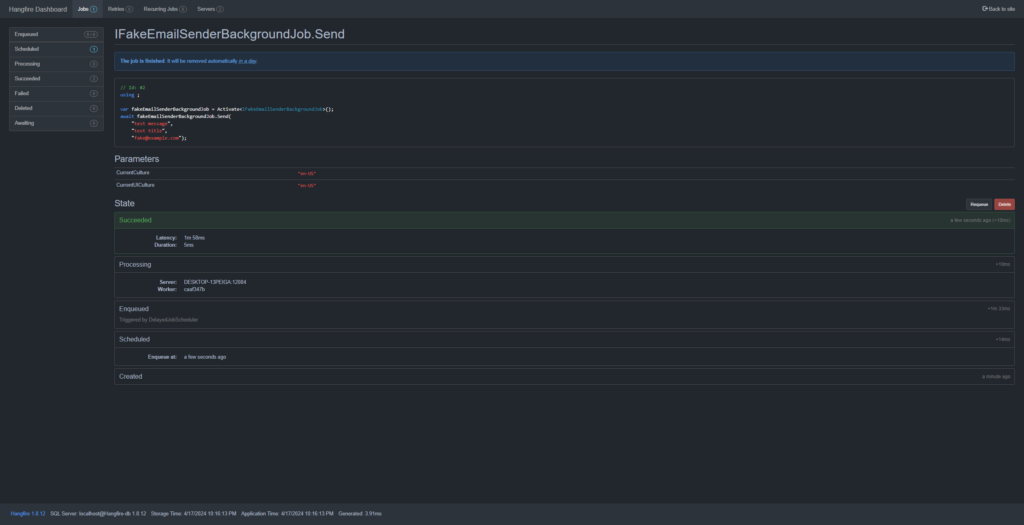Go to the Hangfire Dashboard home link

point(38,8)
